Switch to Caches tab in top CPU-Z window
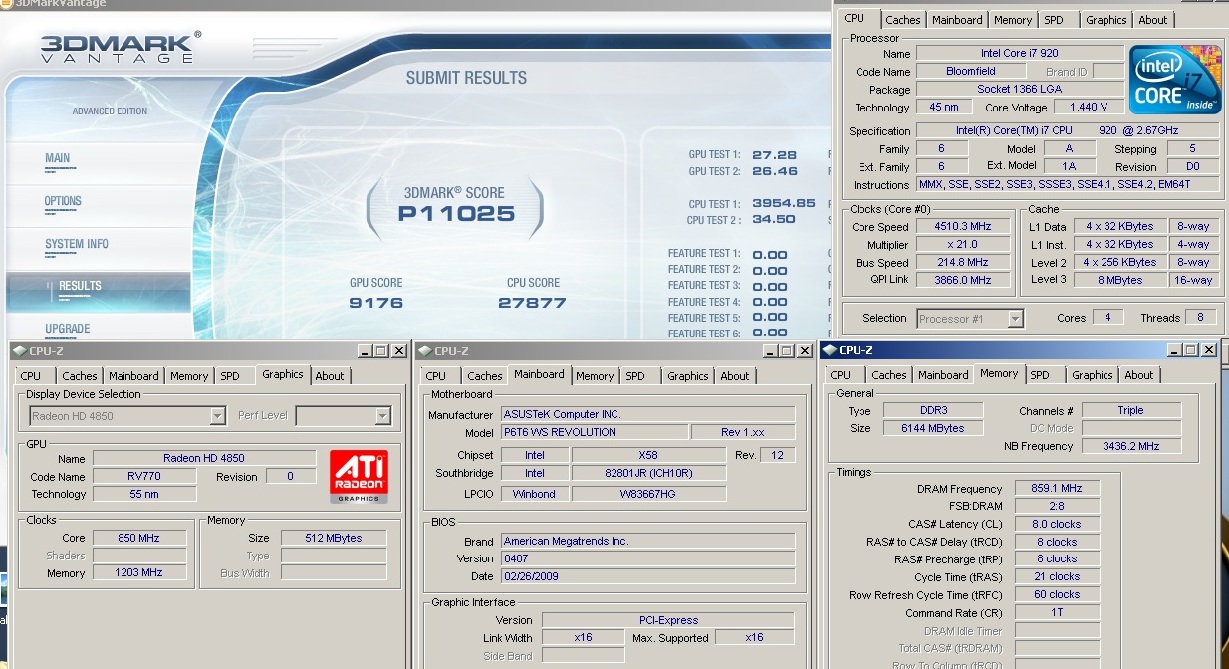Image resolution: width=1229 pixels, height=669 pixels. (x=902, y=20)
